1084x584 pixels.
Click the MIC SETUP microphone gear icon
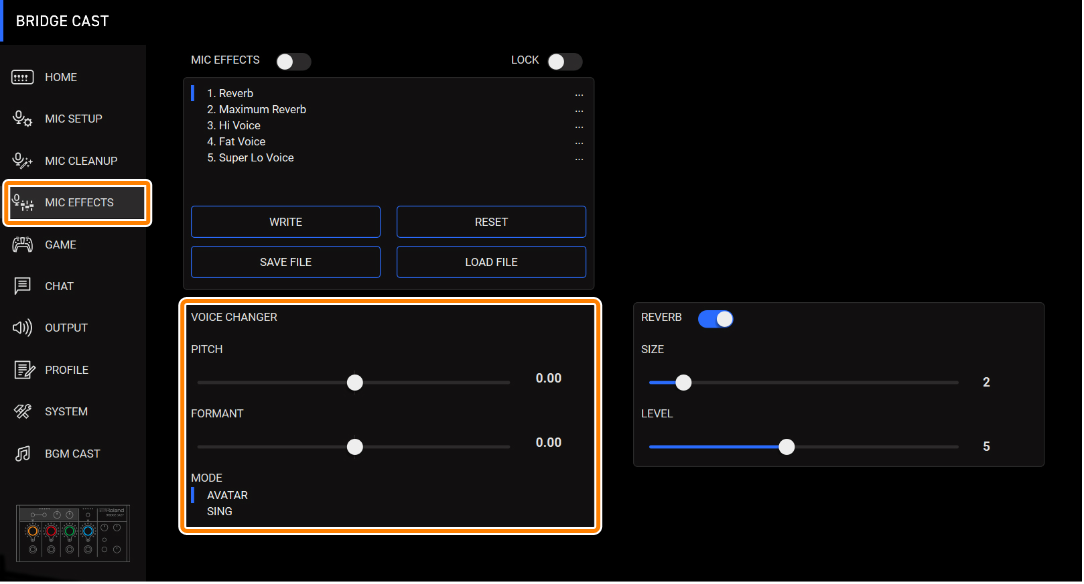22,119
